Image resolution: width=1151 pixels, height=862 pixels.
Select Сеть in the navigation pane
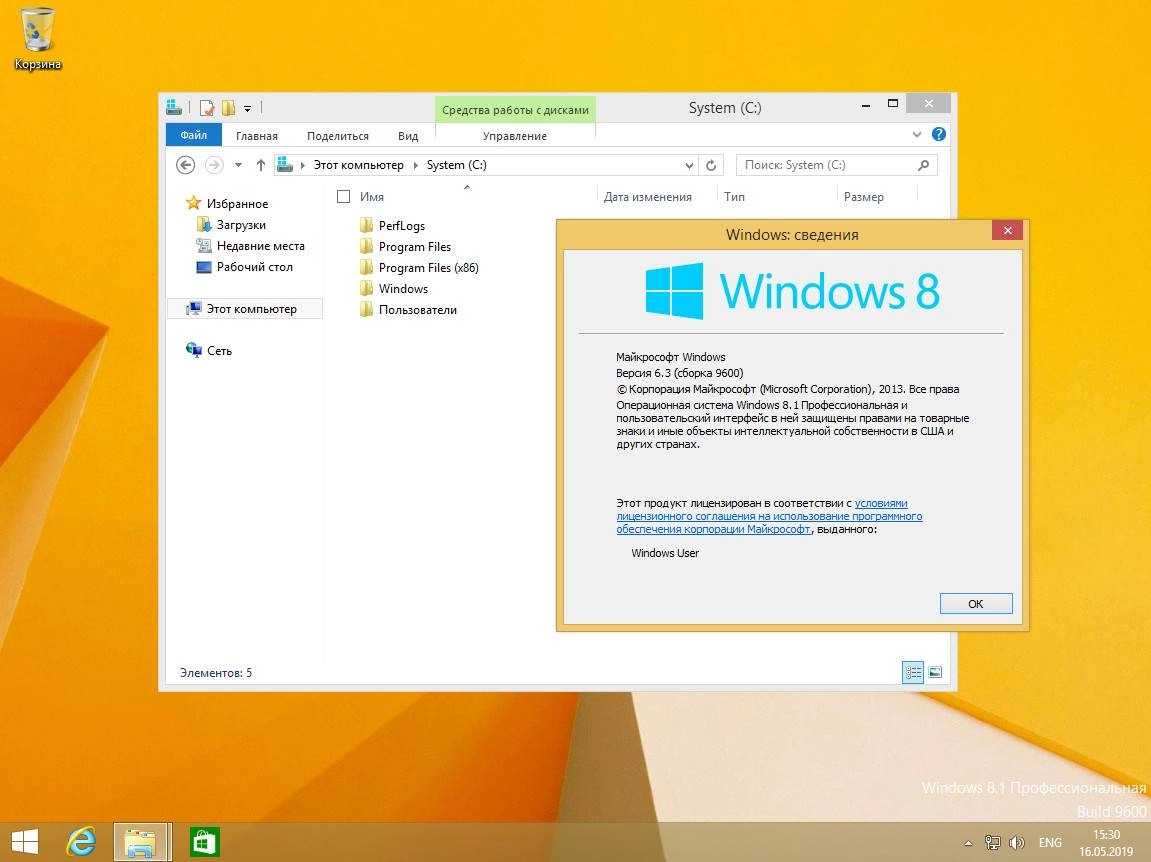219,351
